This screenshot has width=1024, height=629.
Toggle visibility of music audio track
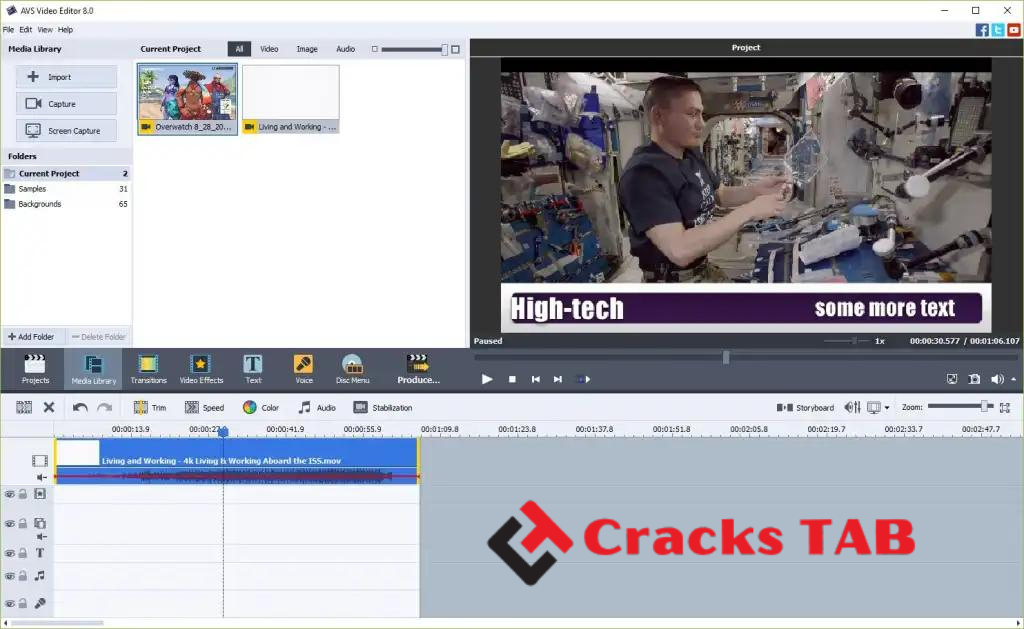coord(10,576)
